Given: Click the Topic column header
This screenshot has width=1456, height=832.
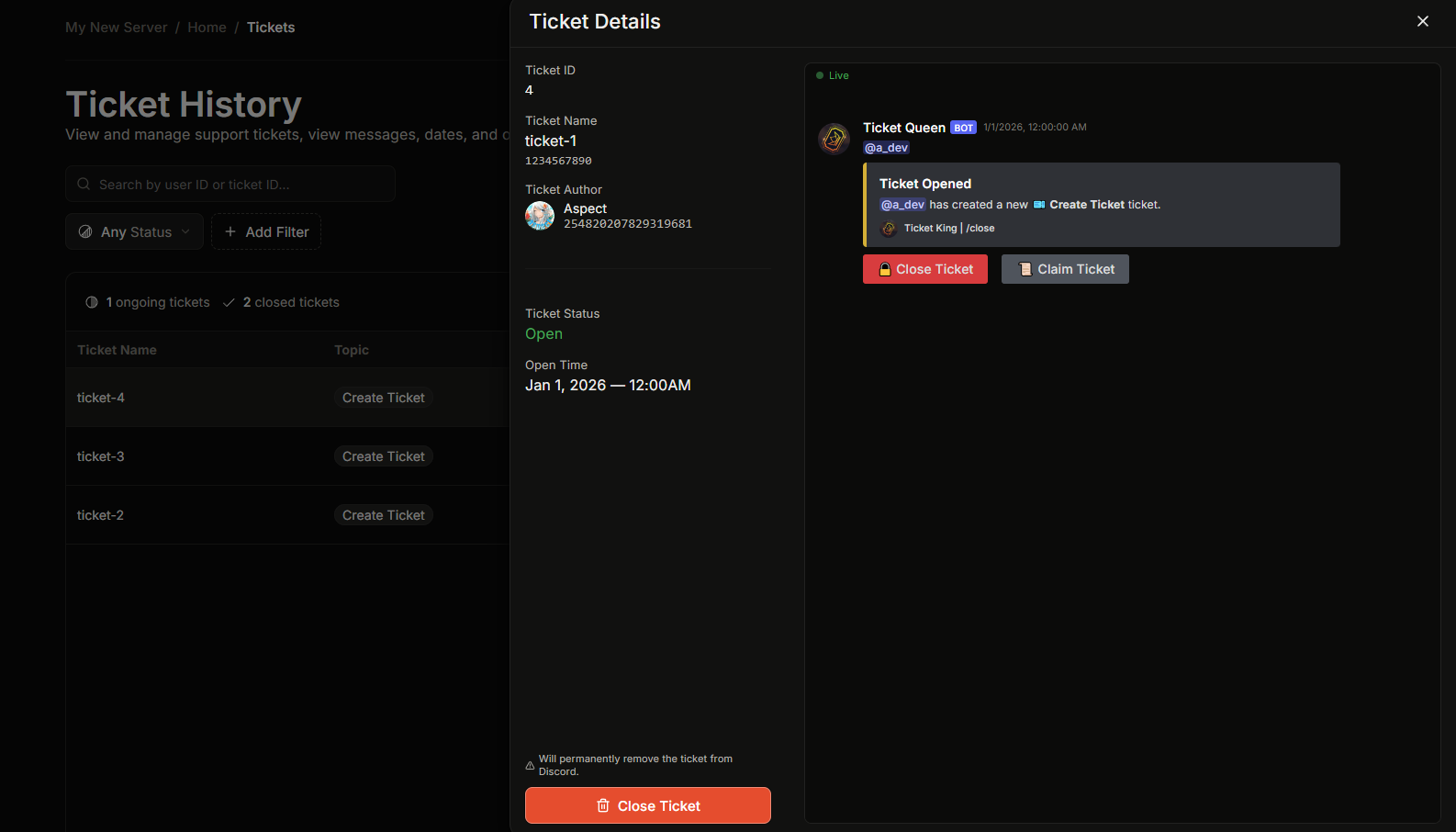Looking at the screenshot, I should [x=352, y=350].
